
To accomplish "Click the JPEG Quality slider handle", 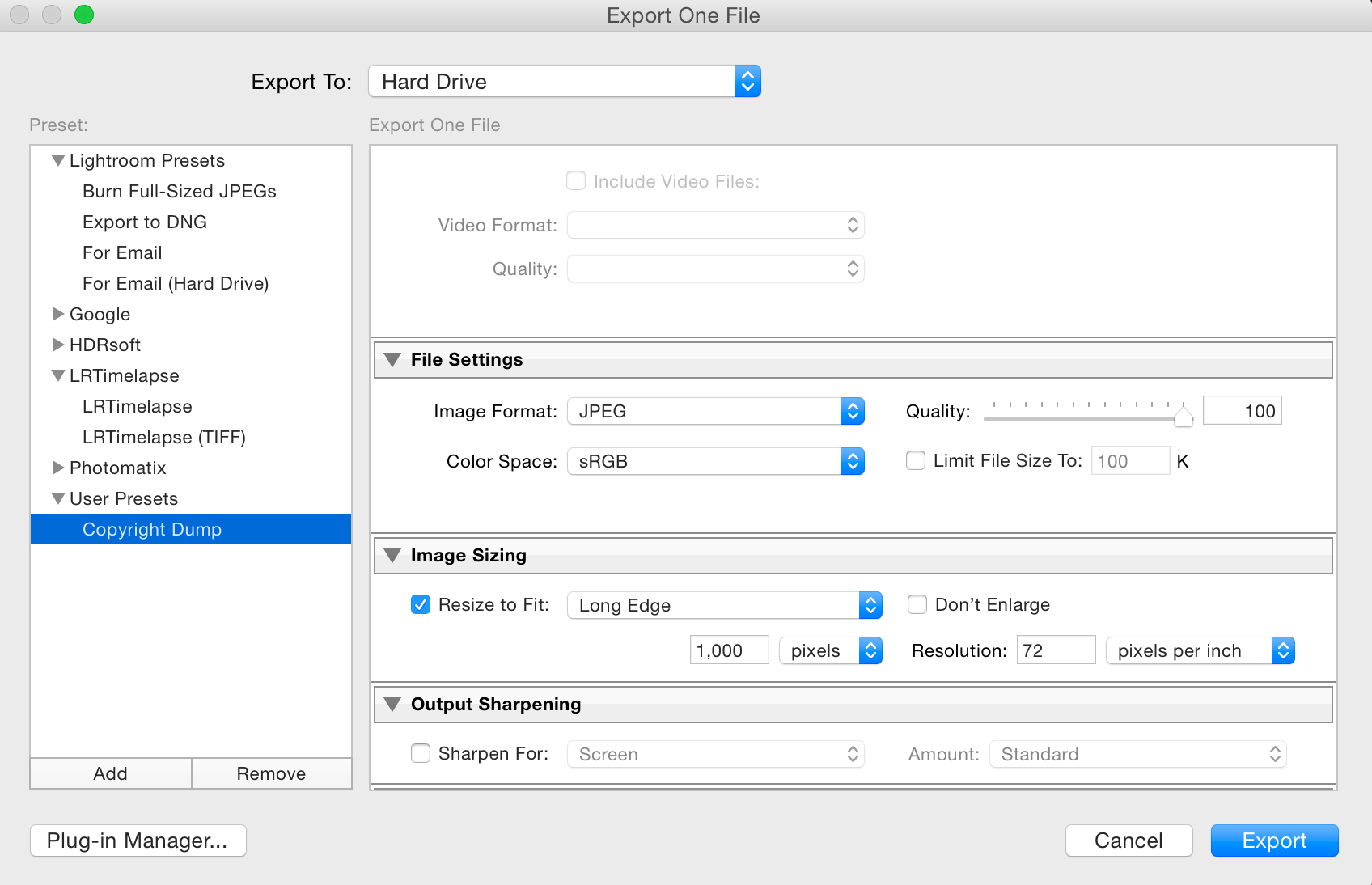I will click(1183, 416).
